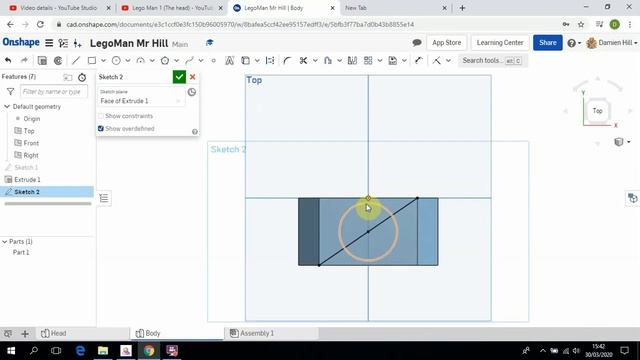Cancel Sketch 2 with the red X
Viewport: 640px width, 360px height.
tap(193, 77)
